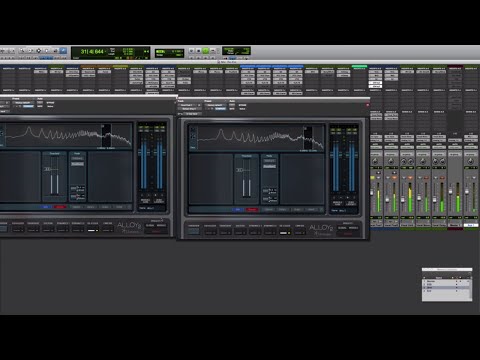This screenshot has height=360, width=480.
Task: Click the Master track volume fader
Action: coord(450,192)
